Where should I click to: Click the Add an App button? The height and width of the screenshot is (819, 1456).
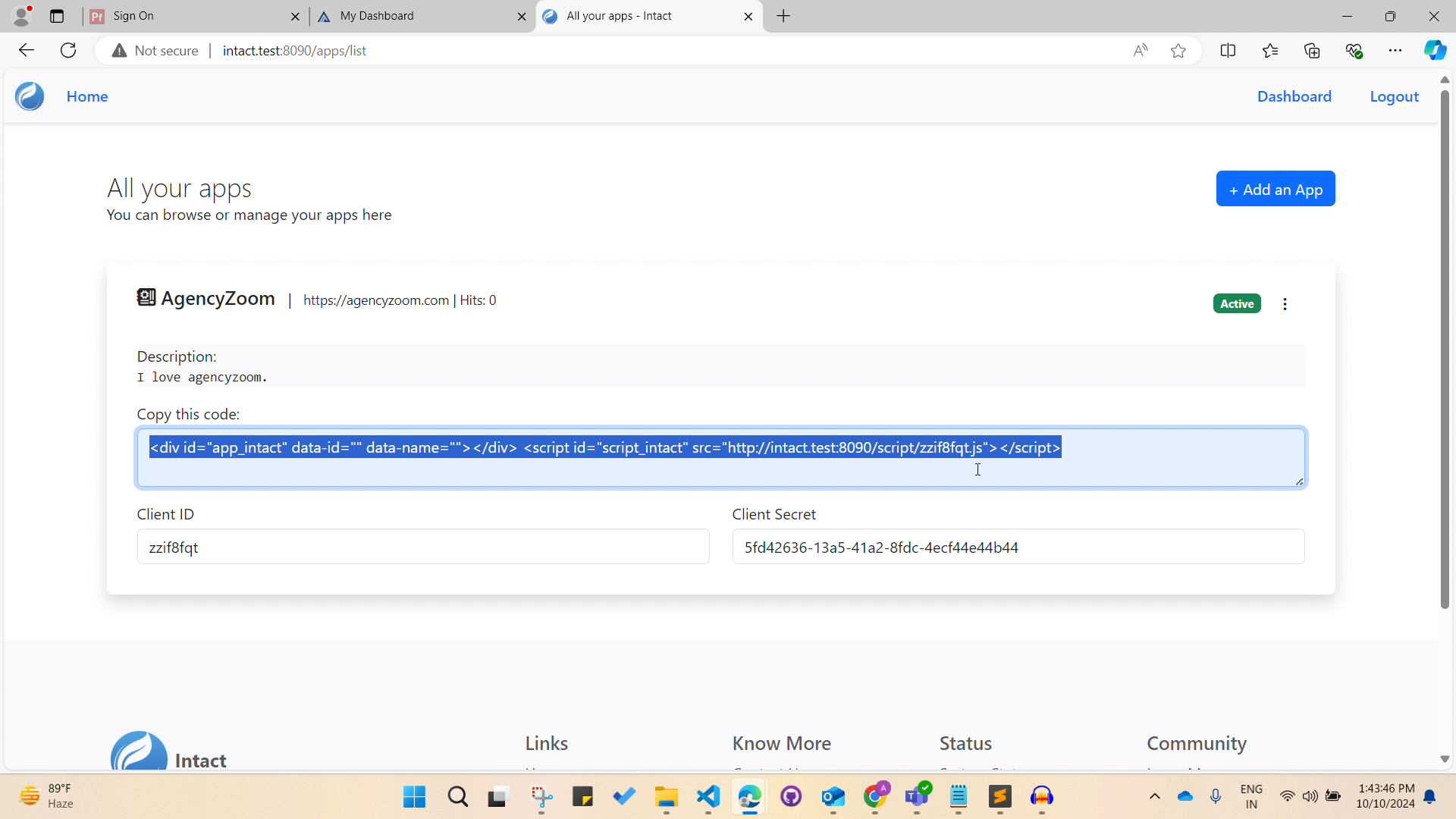pyautogui.click(x=1276, y=189)
